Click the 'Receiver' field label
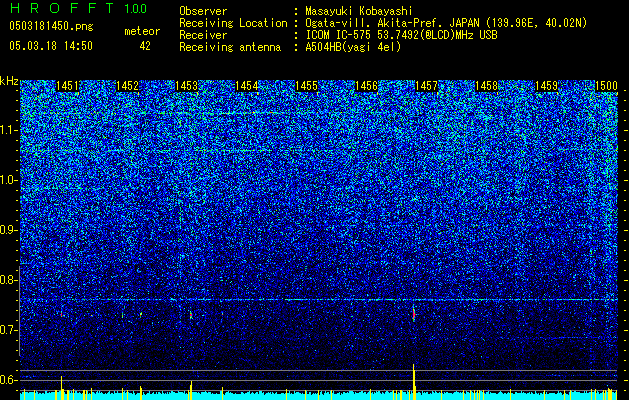The image size is (629, 400). pyautogui.click(x=203, y=35)
